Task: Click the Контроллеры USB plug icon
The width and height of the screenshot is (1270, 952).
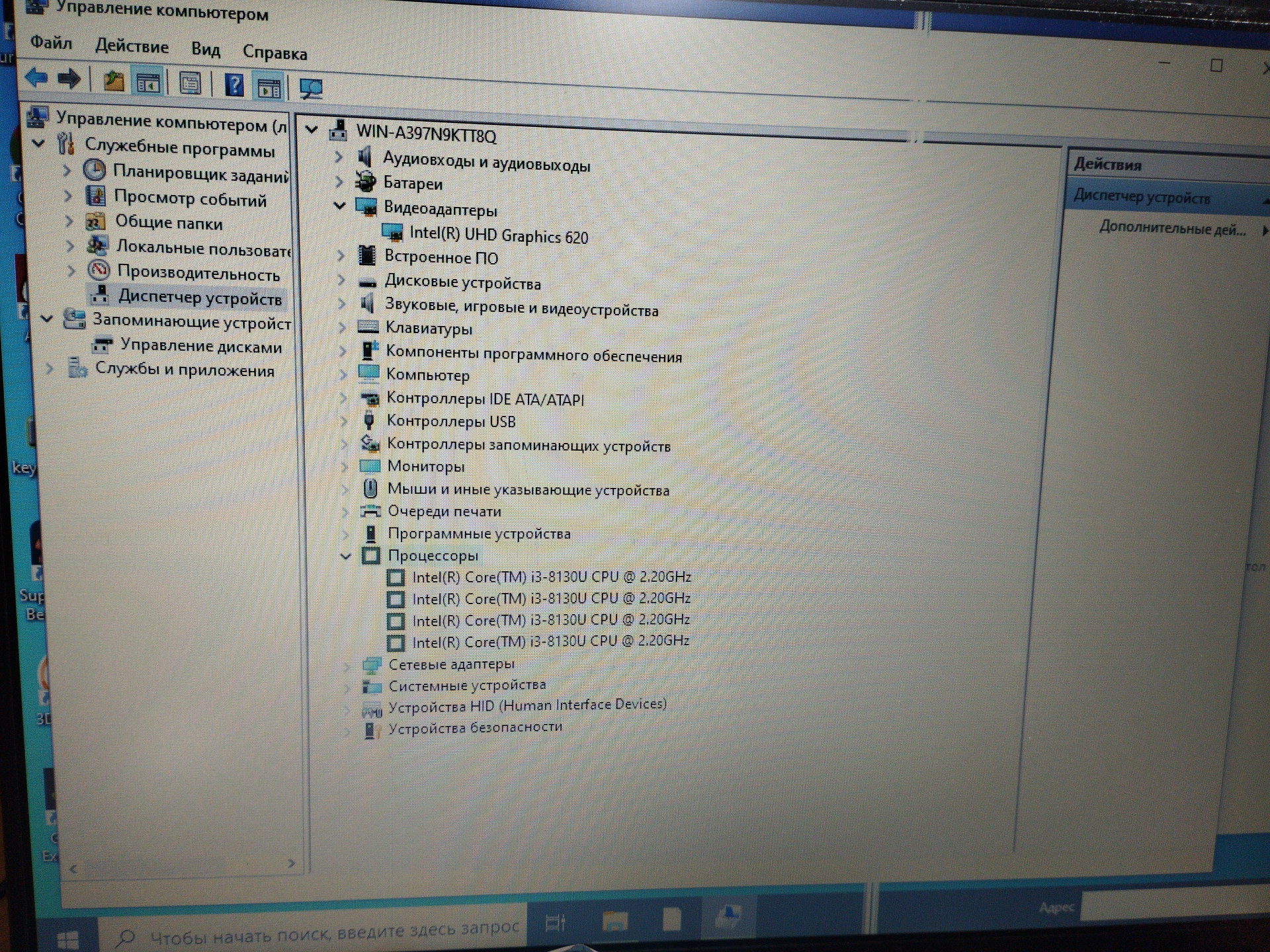Action: tap(369, 420)
